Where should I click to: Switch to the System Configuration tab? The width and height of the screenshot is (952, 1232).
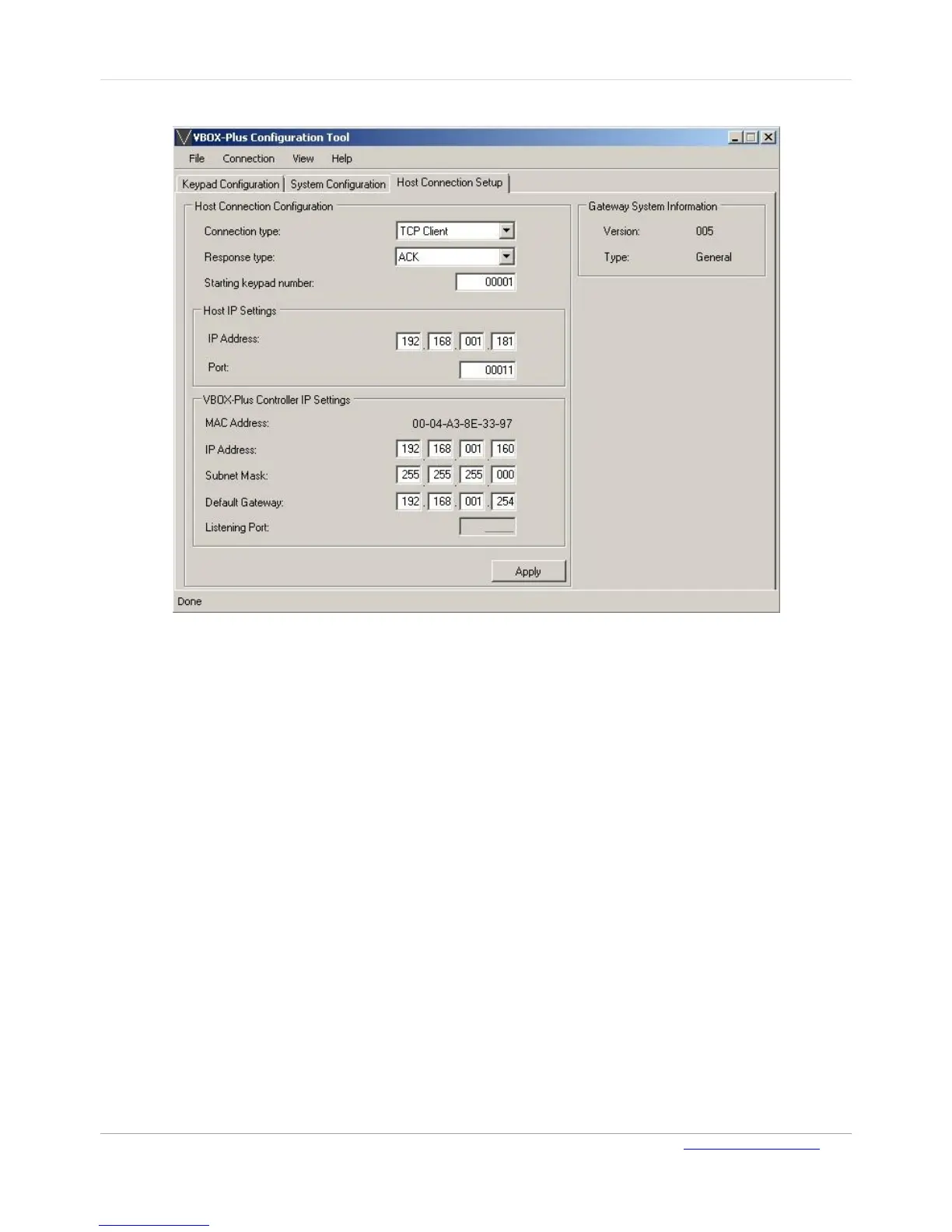(338, 184)
